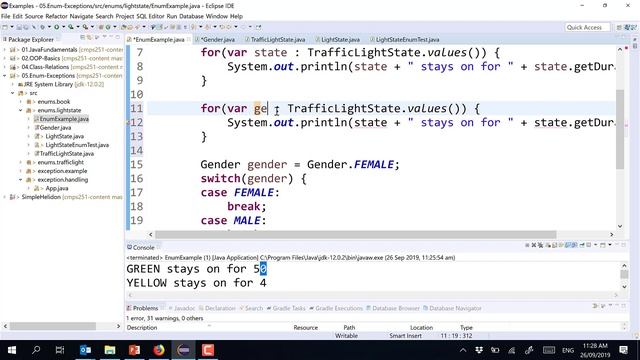Remove the launch from the console

(x=534, y=245)
